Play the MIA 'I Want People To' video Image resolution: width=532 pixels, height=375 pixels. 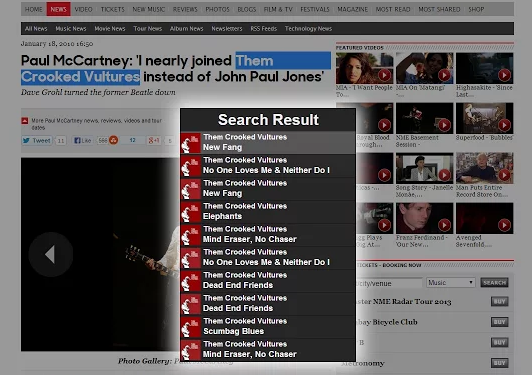[x=364, y=68]
